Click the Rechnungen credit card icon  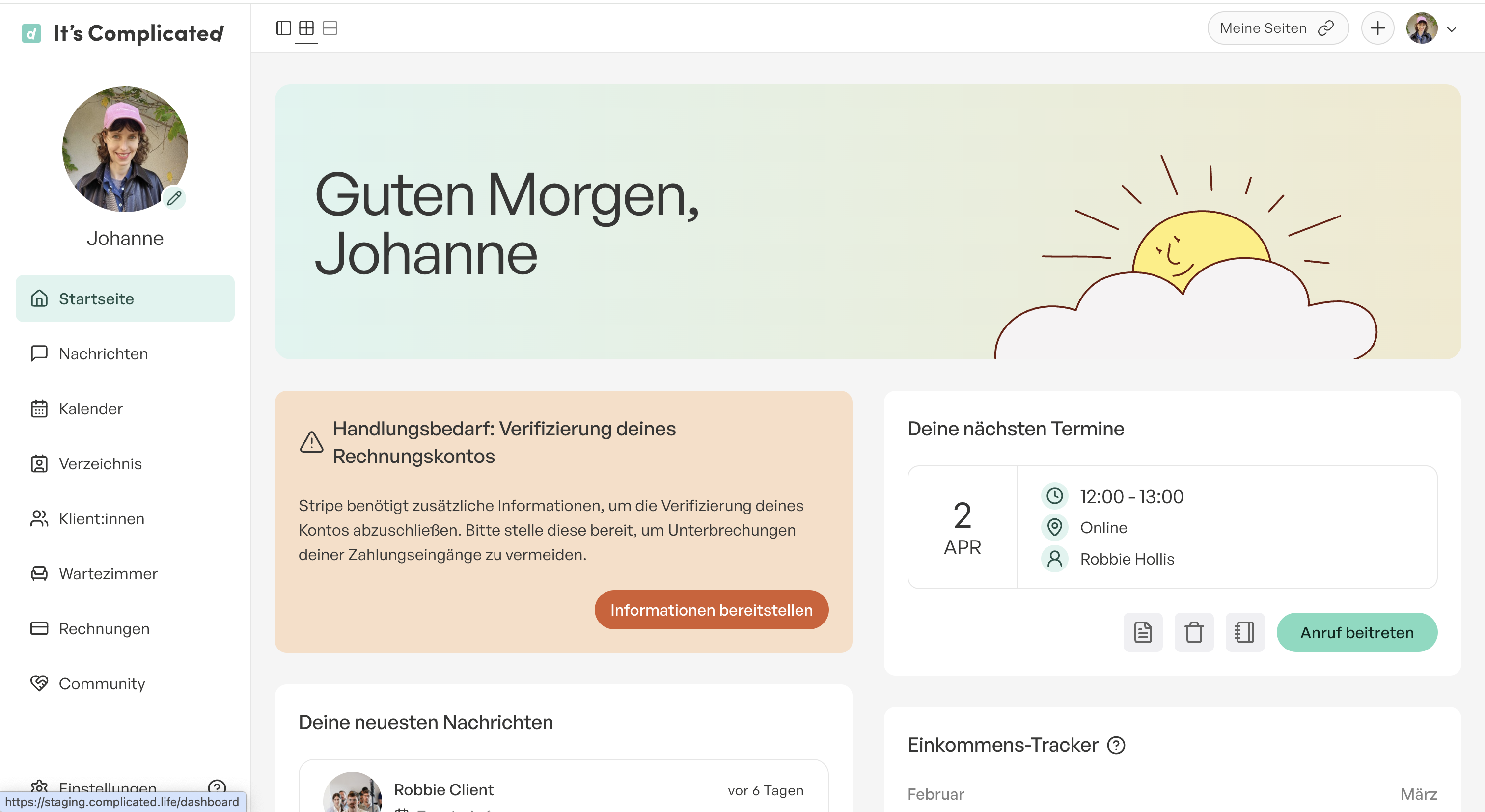click(39, 628)
